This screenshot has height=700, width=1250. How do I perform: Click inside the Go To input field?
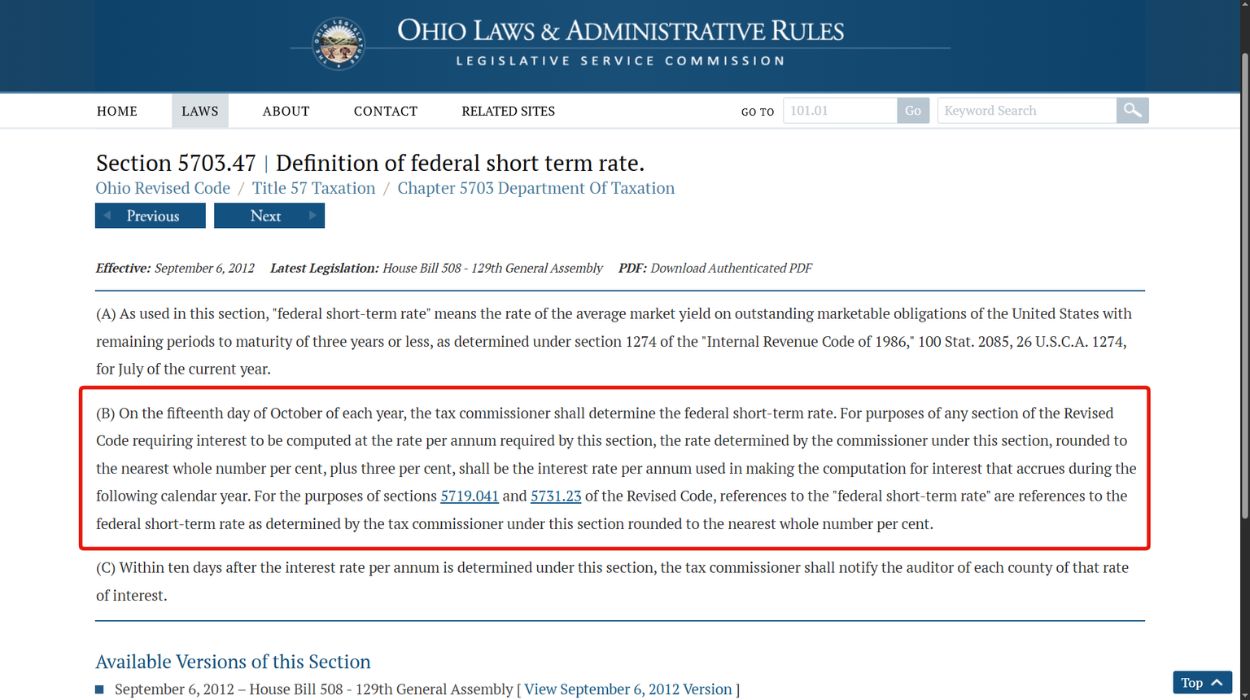coord(840,110)
